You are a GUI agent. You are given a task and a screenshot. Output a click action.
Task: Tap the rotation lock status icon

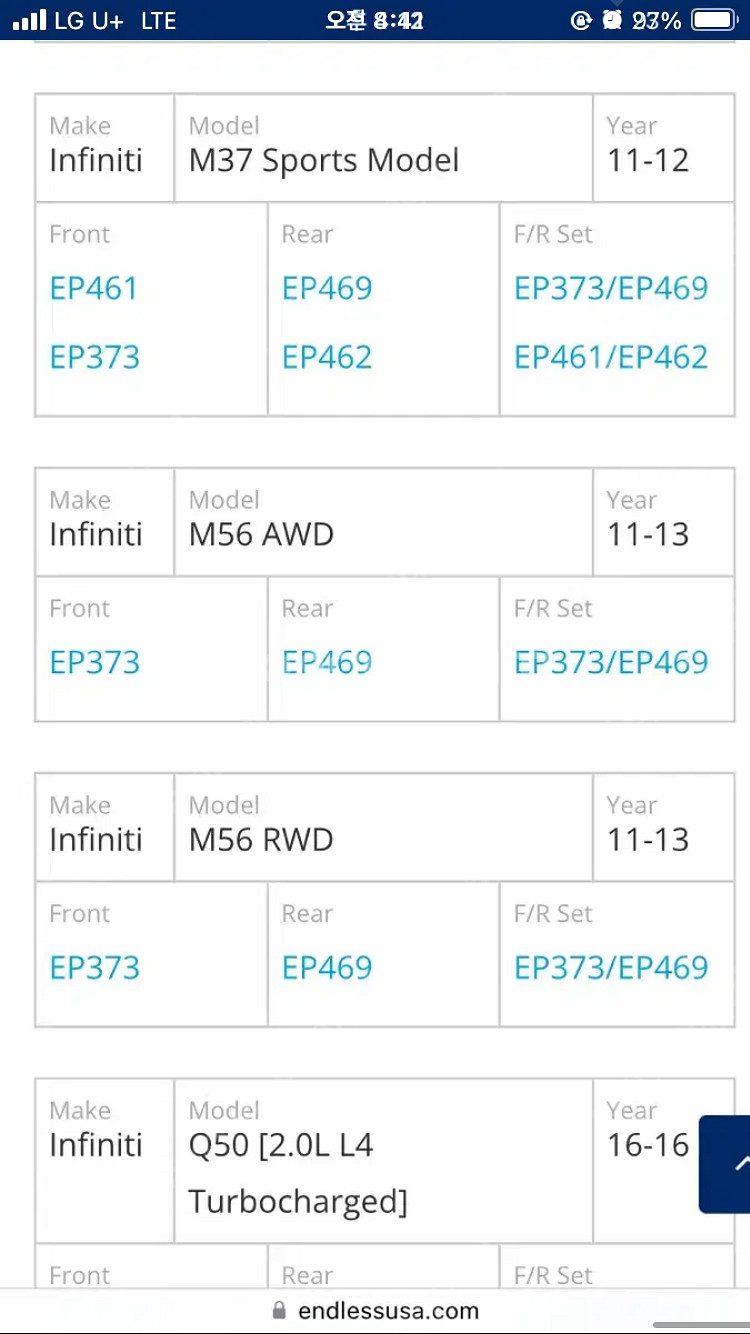point(580,20)
